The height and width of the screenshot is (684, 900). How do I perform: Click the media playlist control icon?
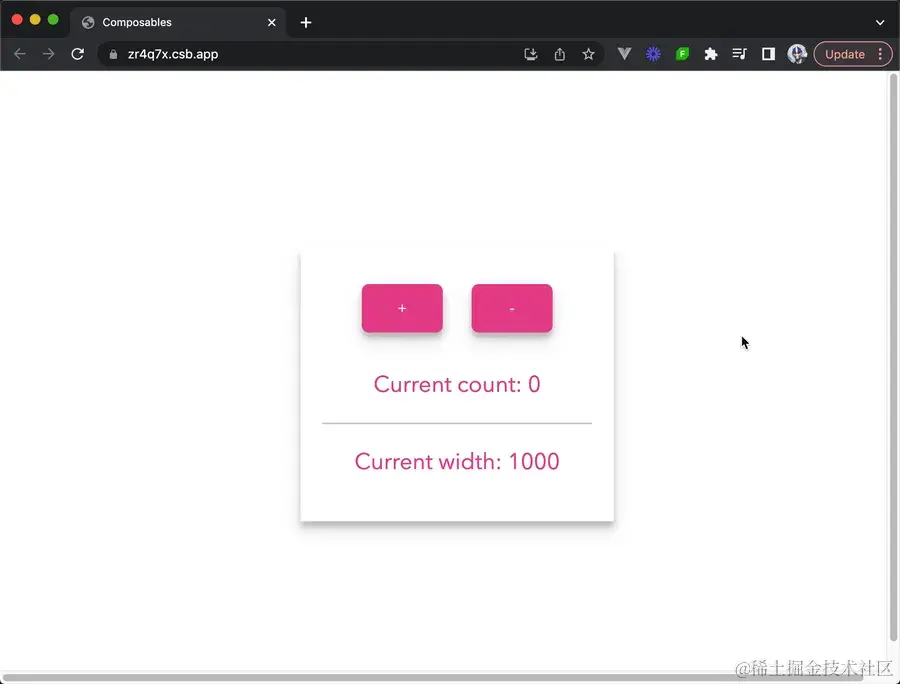pyautogui.click(x=739, y=54)
